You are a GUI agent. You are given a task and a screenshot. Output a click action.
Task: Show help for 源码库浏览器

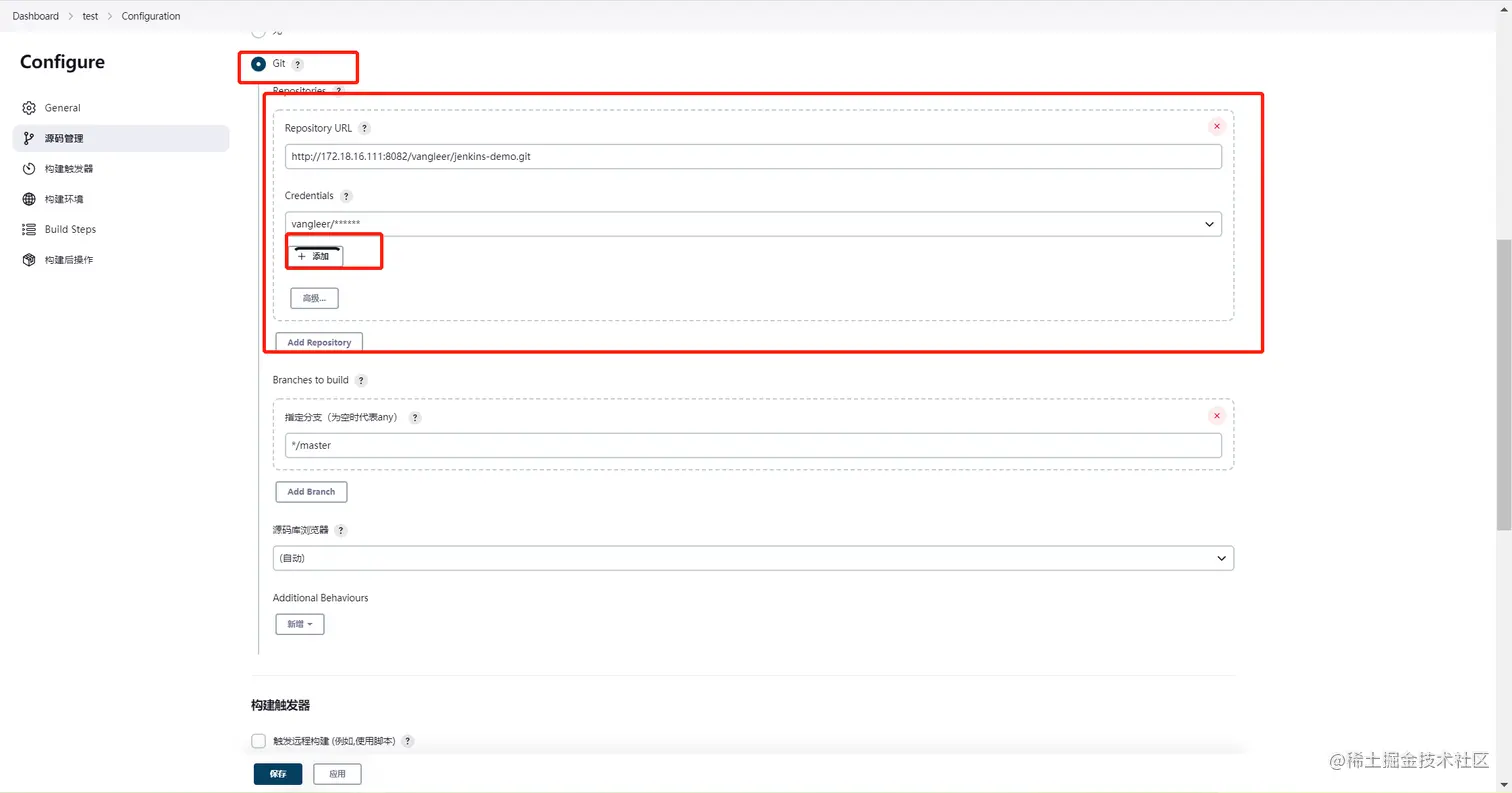pos(341,530)
